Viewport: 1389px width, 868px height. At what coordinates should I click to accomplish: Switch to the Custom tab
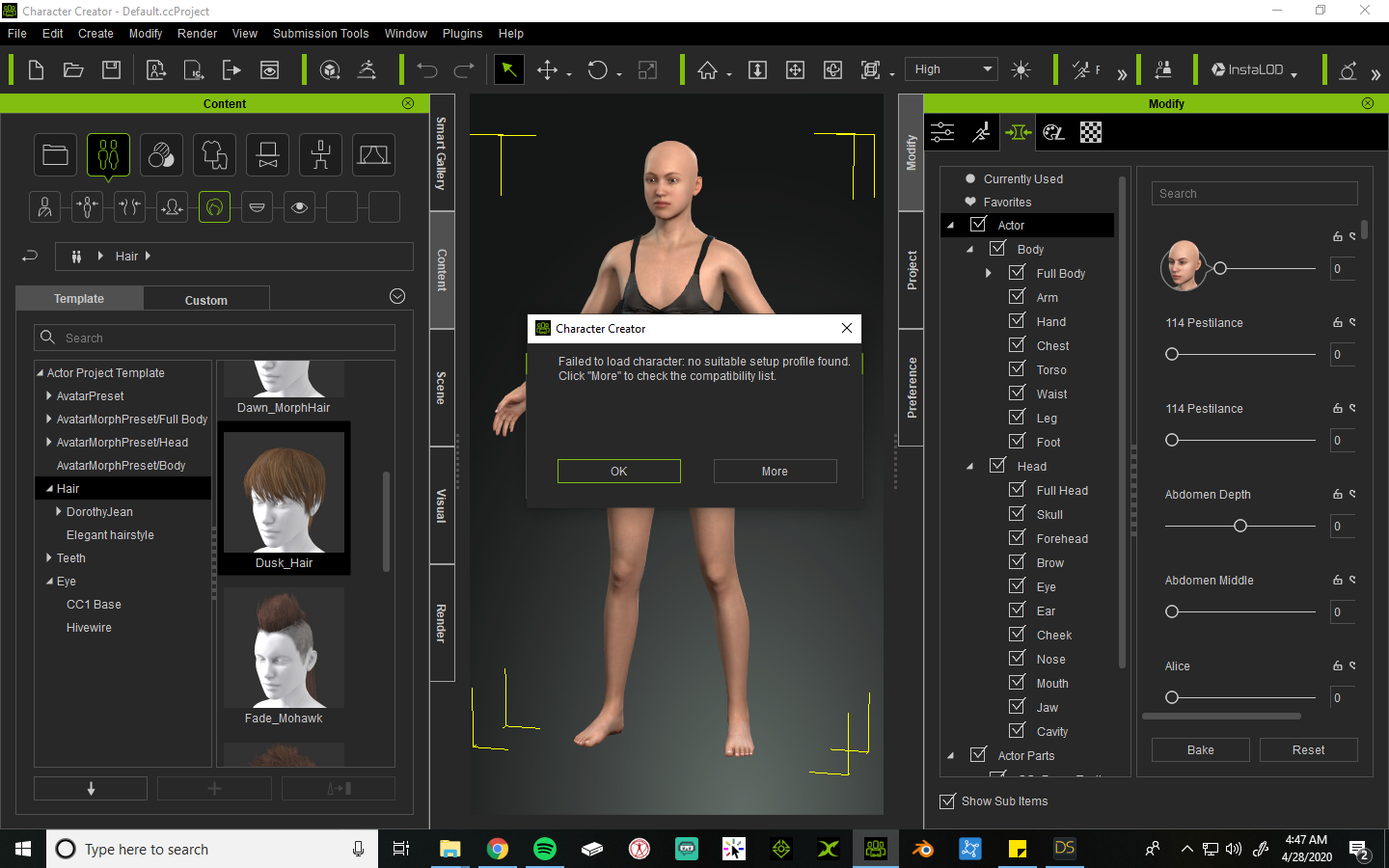[x=206, y=300]
